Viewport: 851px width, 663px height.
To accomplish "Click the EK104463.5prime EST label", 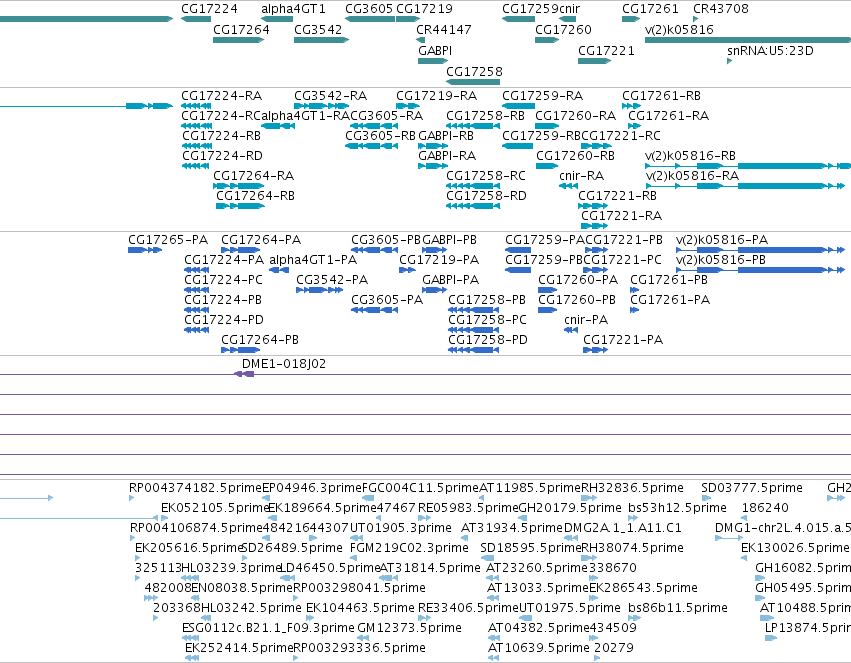I will 360,608.
